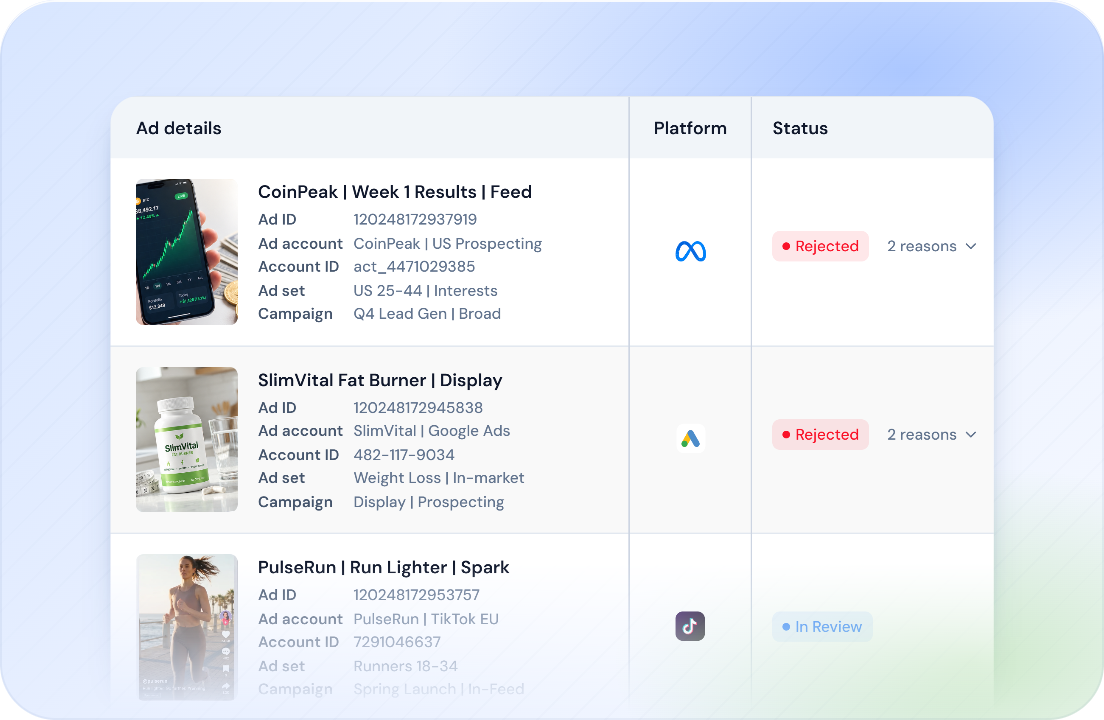The image size is (1104, 720).
Task: Click the Meta platform icon for CoinPeak ad
Action: pos(691,251)
